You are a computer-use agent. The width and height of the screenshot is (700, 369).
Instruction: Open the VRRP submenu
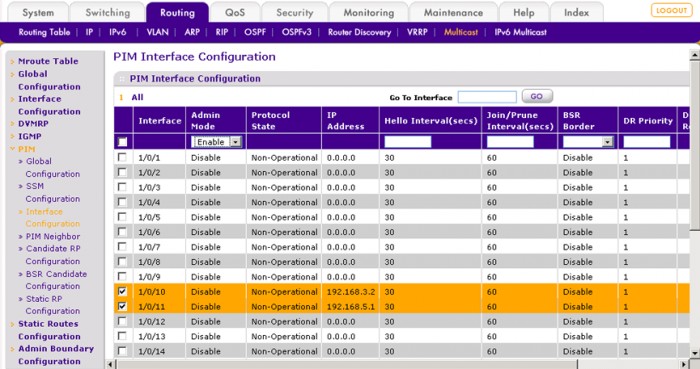(417, 32)
